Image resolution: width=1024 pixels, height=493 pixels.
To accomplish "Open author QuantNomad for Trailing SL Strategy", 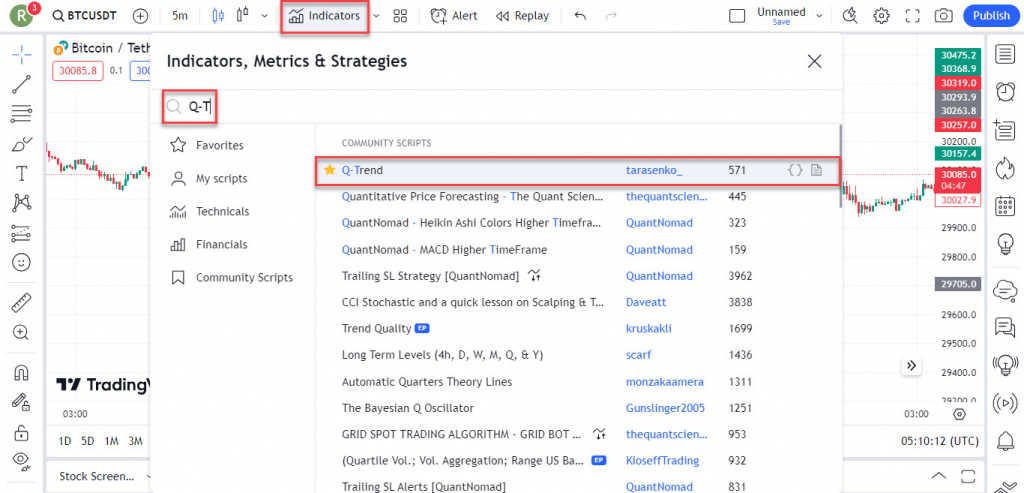I will [x=659, y=276].
